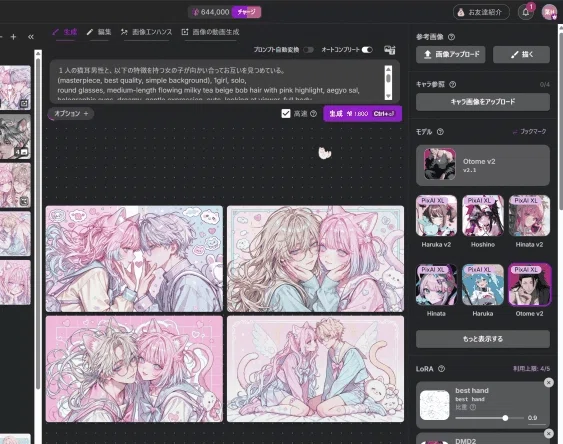
Task: Select the Otome v2 model thumbnail in grid
Action: coord(529,285)
